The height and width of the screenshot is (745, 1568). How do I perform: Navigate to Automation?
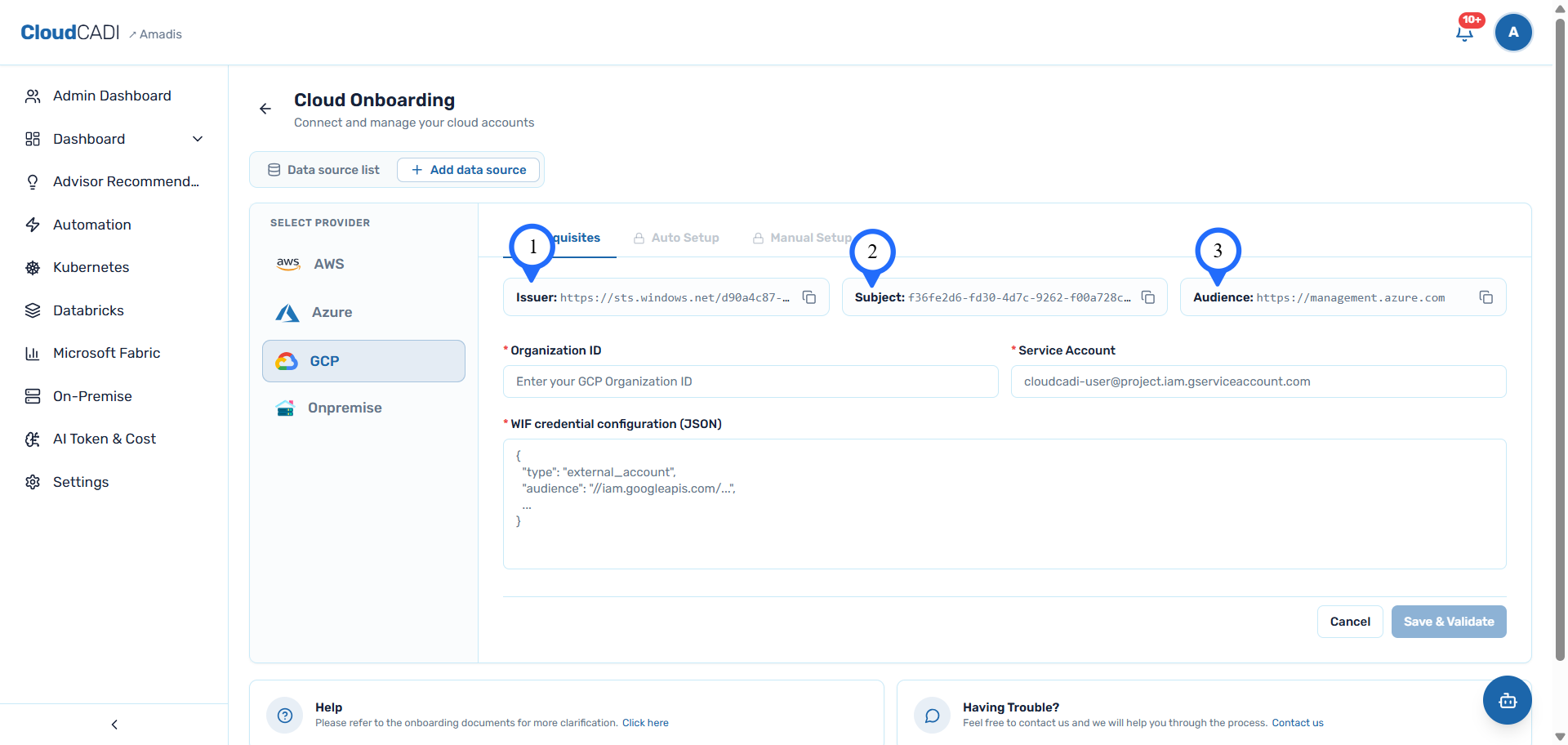click(x=91, y=225)
